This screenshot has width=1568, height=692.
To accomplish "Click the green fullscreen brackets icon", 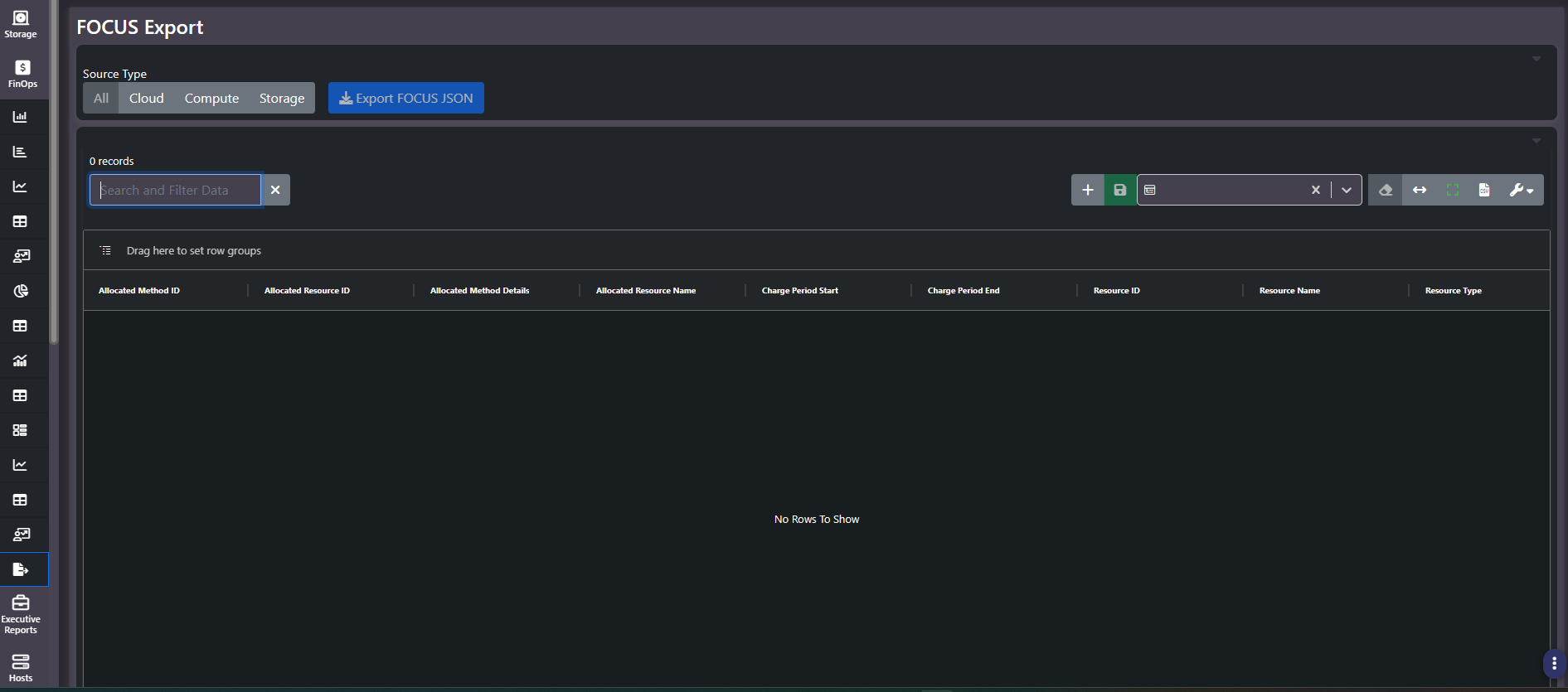I will tap(1453, 190).
